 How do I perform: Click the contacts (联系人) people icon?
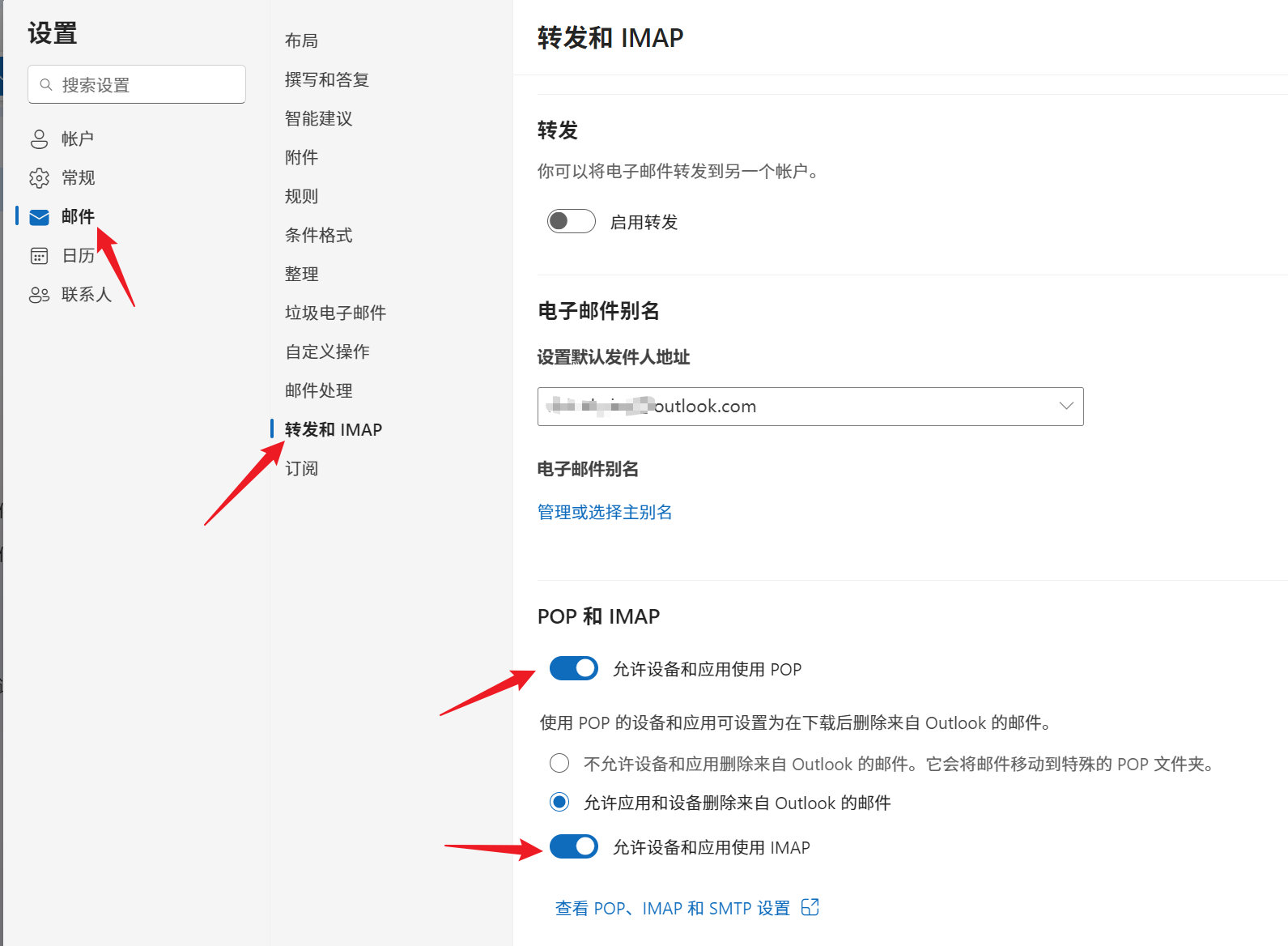[x=39, y=295]
